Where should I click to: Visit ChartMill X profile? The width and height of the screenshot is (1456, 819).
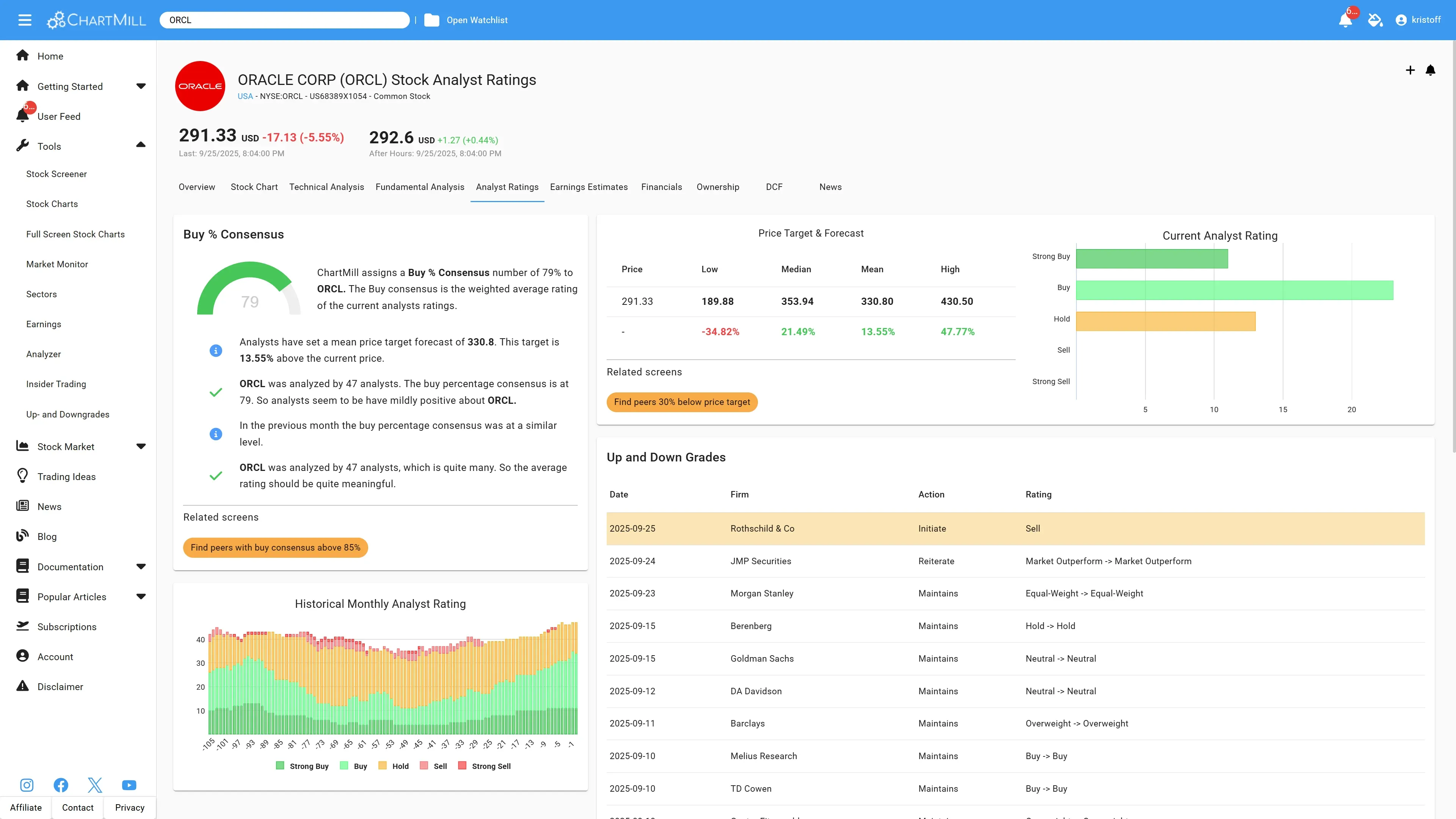(95, 785)
